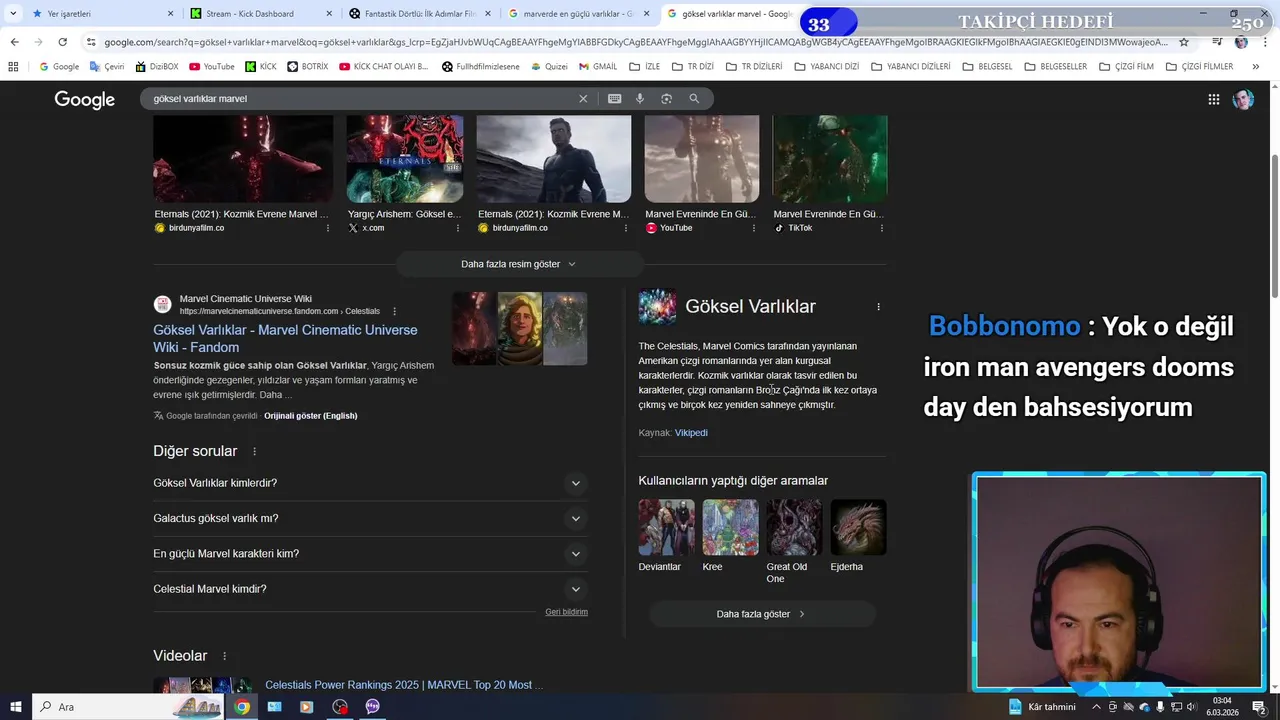Open three-dot menu for Göksel Varlıklar panel
This screenshot has width=1280, height=720.
878,307
